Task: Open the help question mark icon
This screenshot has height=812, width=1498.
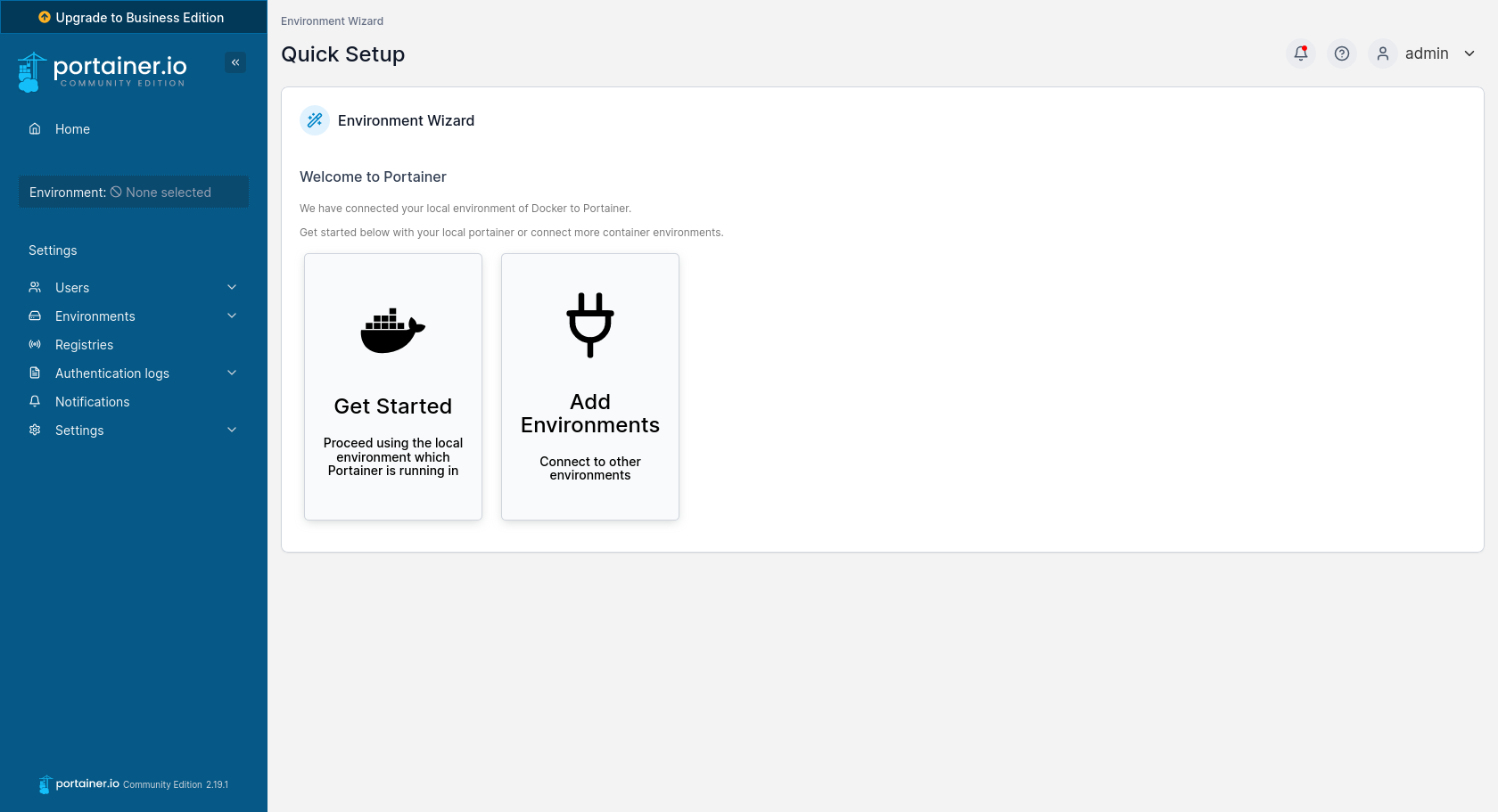Action: 1341,53
